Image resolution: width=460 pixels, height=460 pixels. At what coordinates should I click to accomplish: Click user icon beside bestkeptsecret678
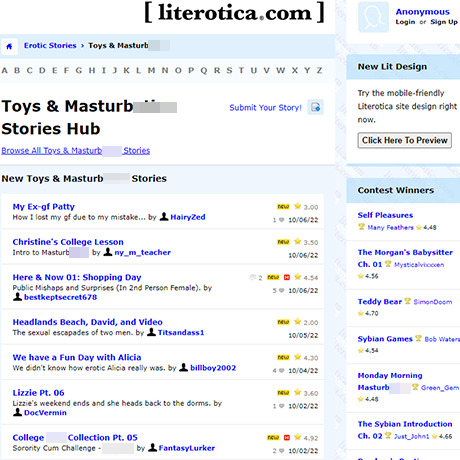pos(17,297)
